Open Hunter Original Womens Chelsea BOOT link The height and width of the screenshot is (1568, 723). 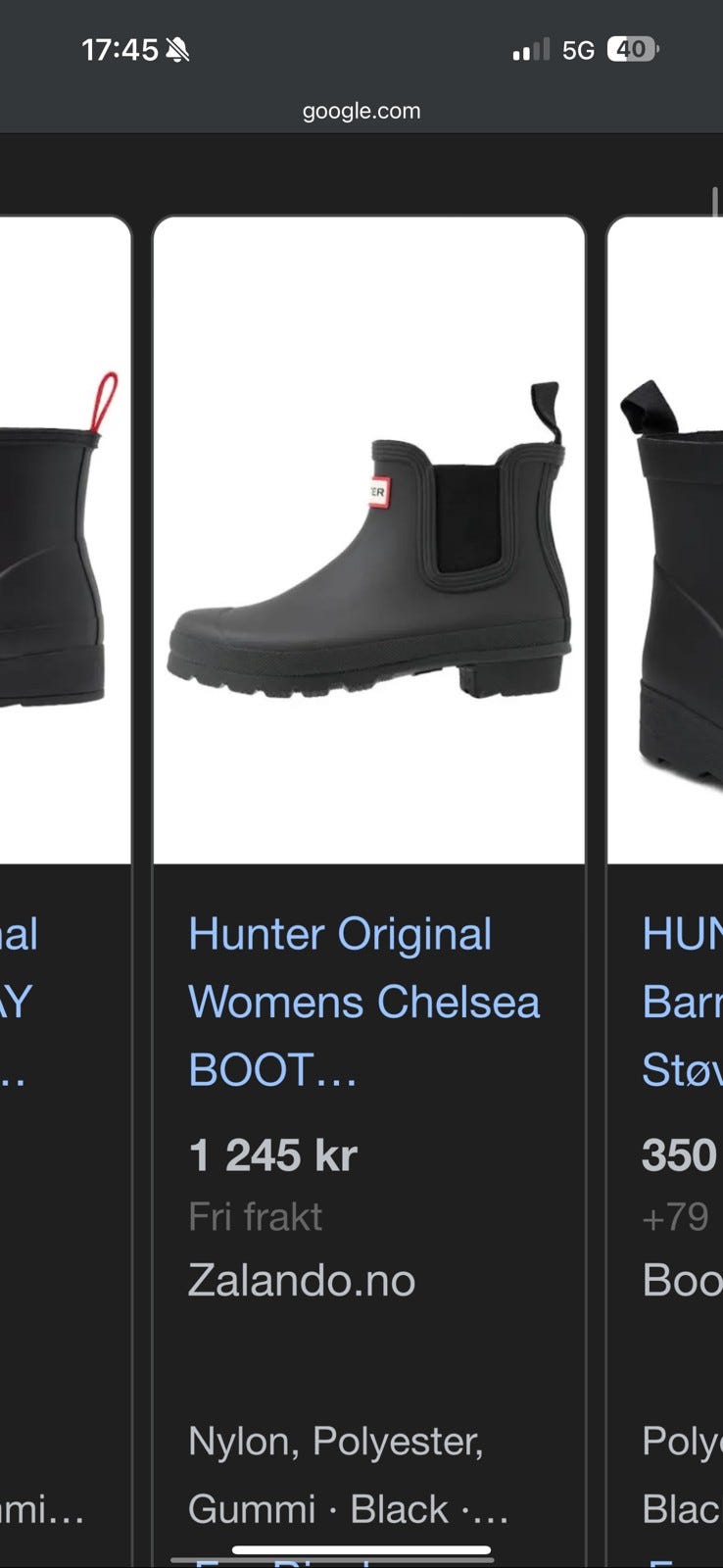tap(363, 1002)
